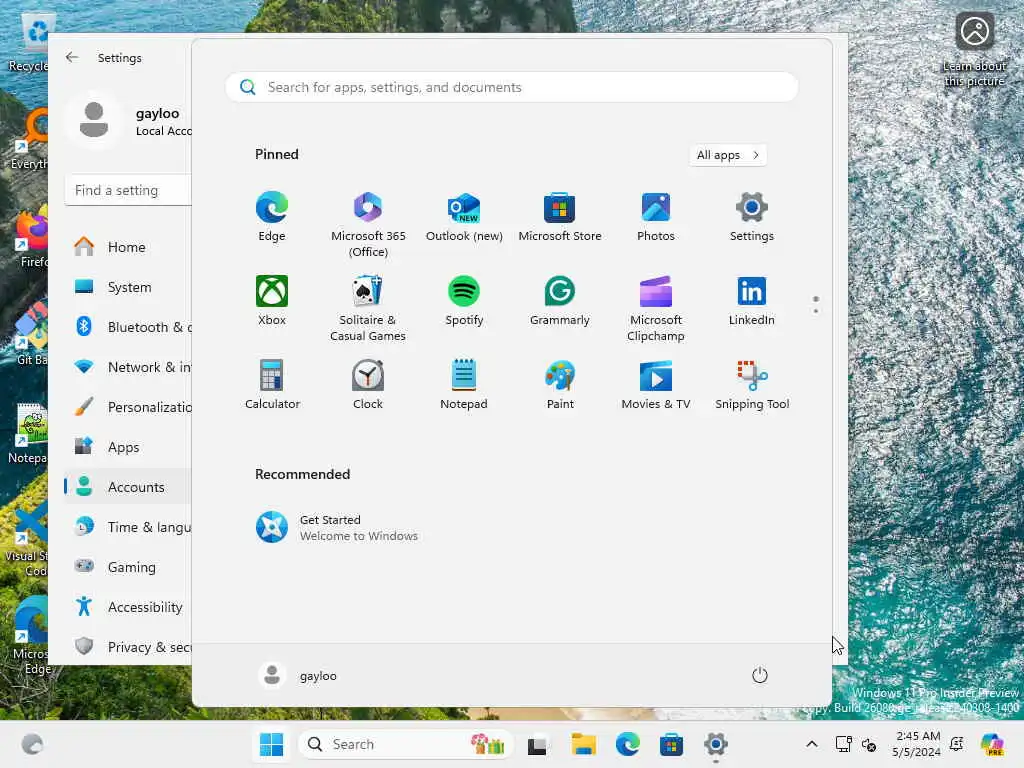Open Learn about this picture desktop icon

pos(974,50)
